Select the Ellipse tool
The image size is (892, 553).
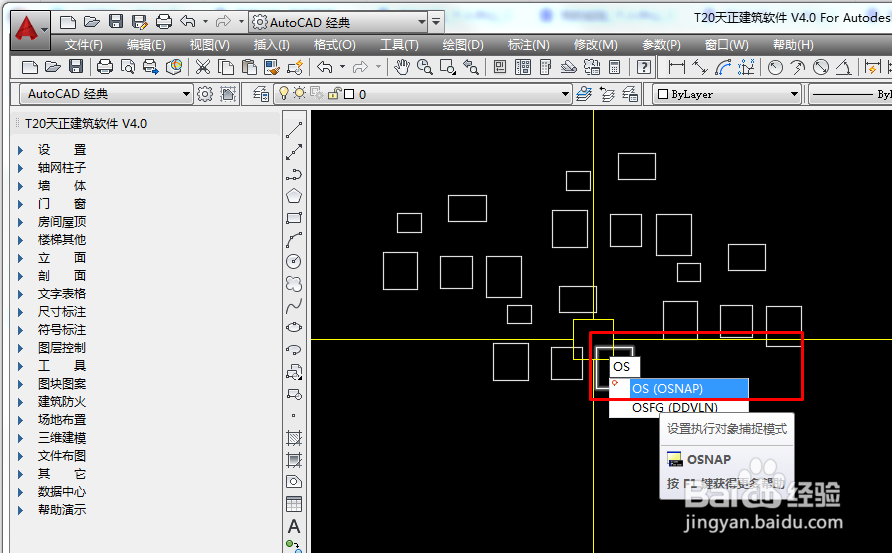tap(294, 328)
